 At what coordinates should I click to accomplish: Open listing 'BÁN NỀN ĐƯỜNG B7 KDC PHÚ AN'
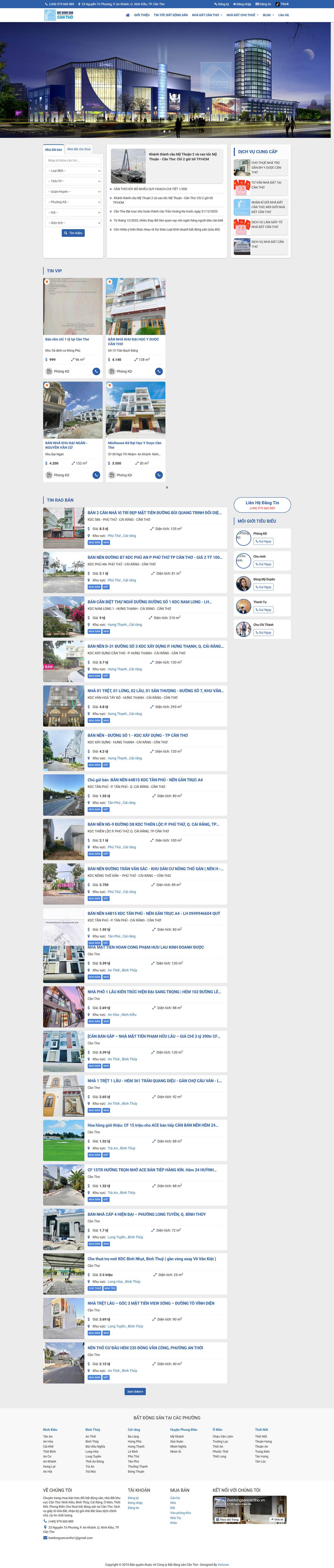[x=155, y=557]
